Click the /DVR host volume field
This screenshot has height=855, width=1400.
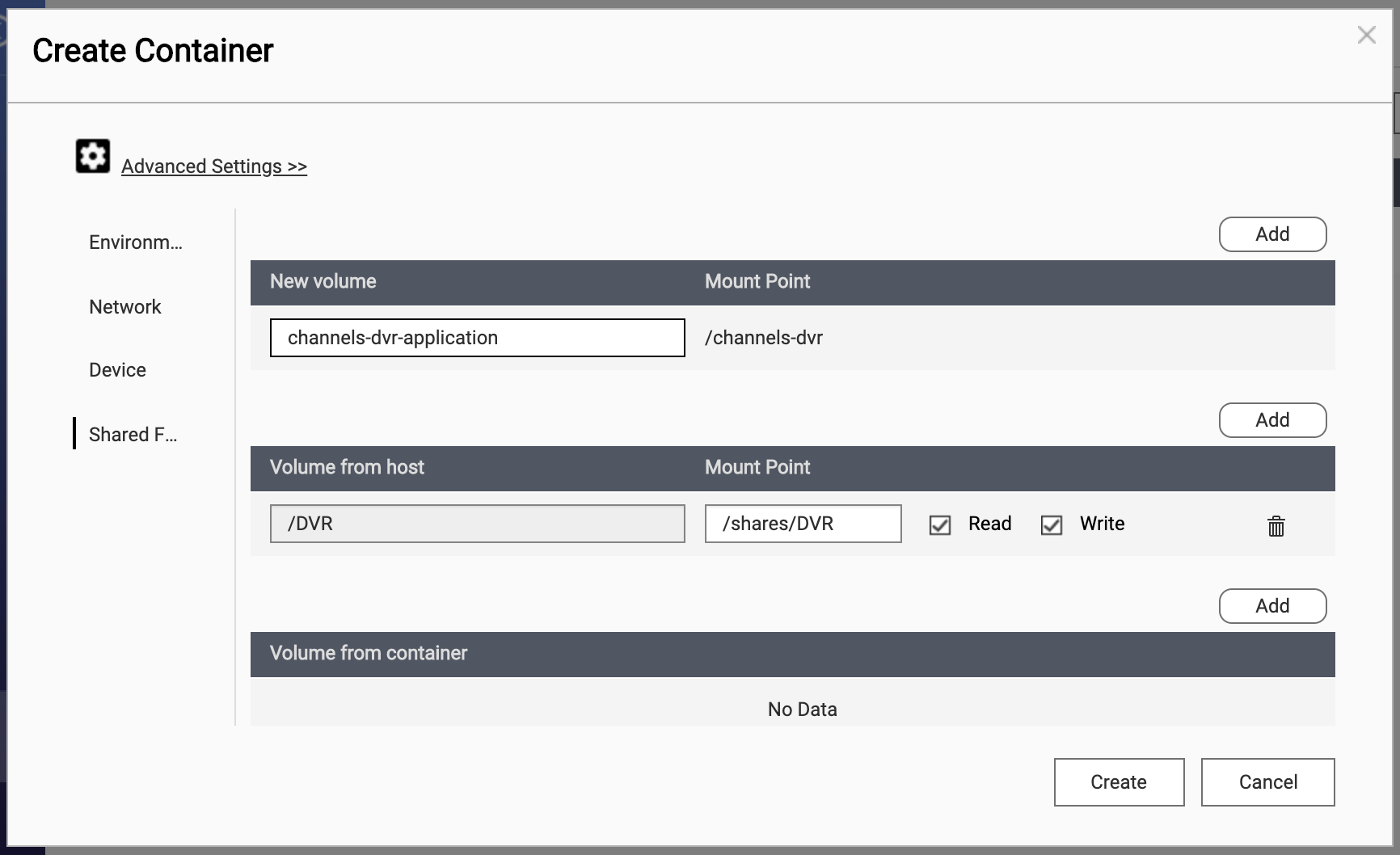[x=477, y=524]
